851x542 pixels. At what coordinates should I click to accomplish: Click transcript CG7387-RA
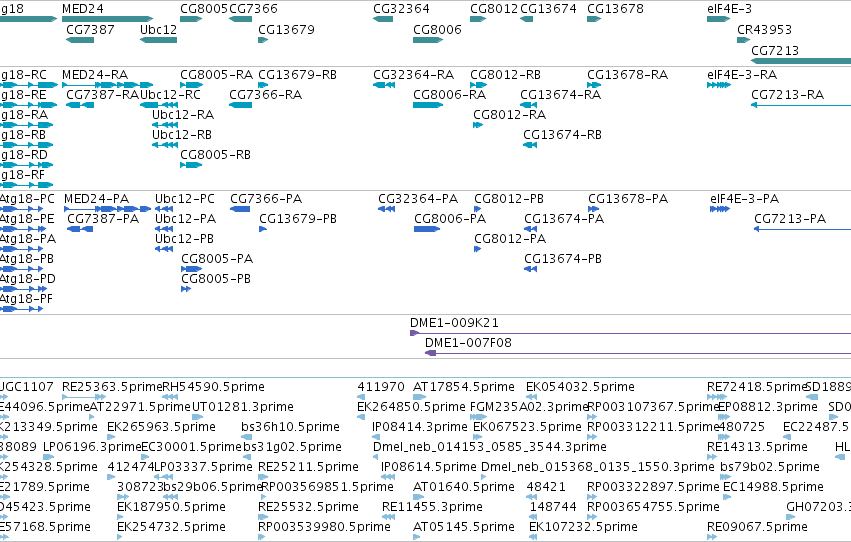(x=80, y=105)
